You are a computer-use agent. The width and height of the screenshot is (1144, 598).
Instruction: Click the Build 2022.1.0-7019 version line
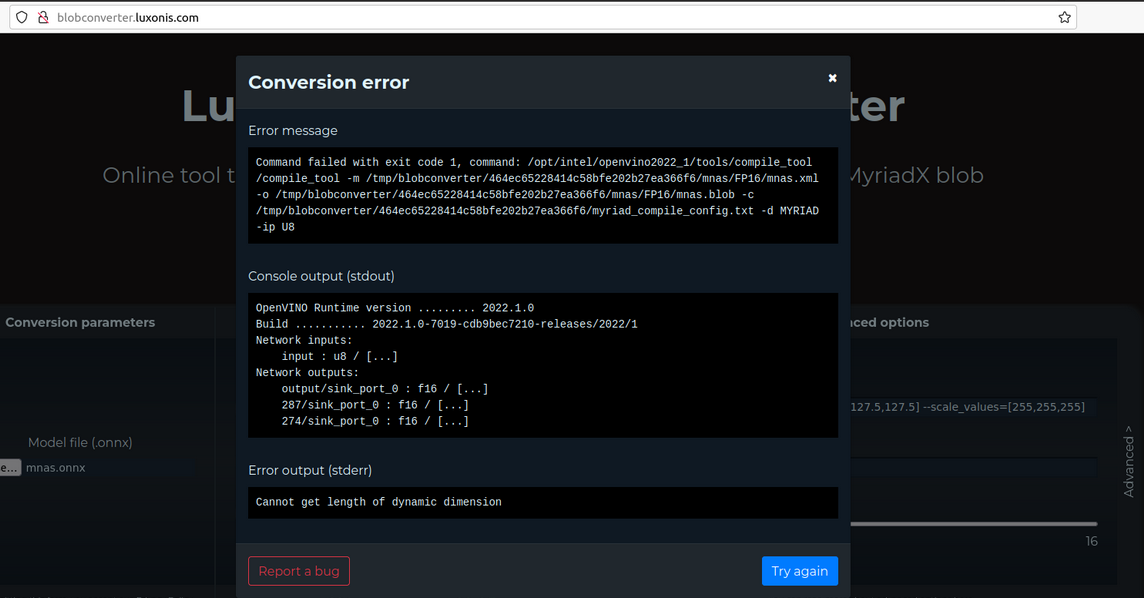447,324
